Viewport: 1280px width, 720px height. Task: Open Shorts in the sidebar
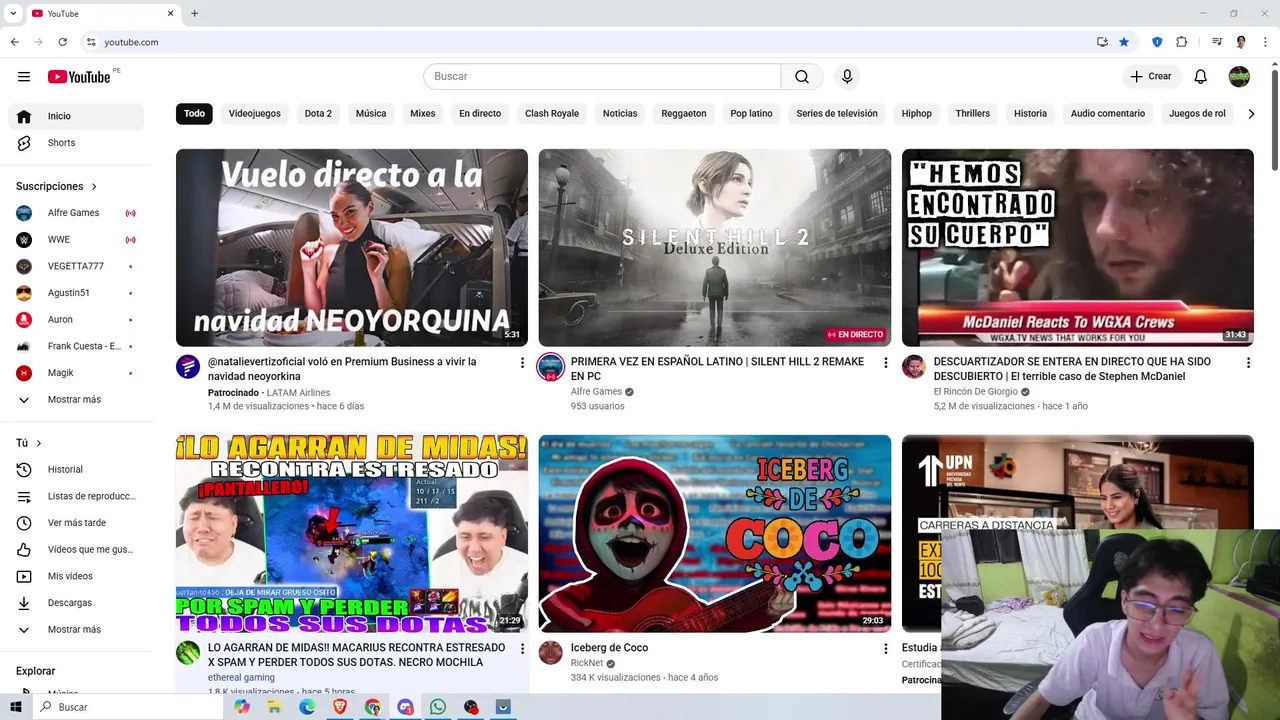(76, 143)
